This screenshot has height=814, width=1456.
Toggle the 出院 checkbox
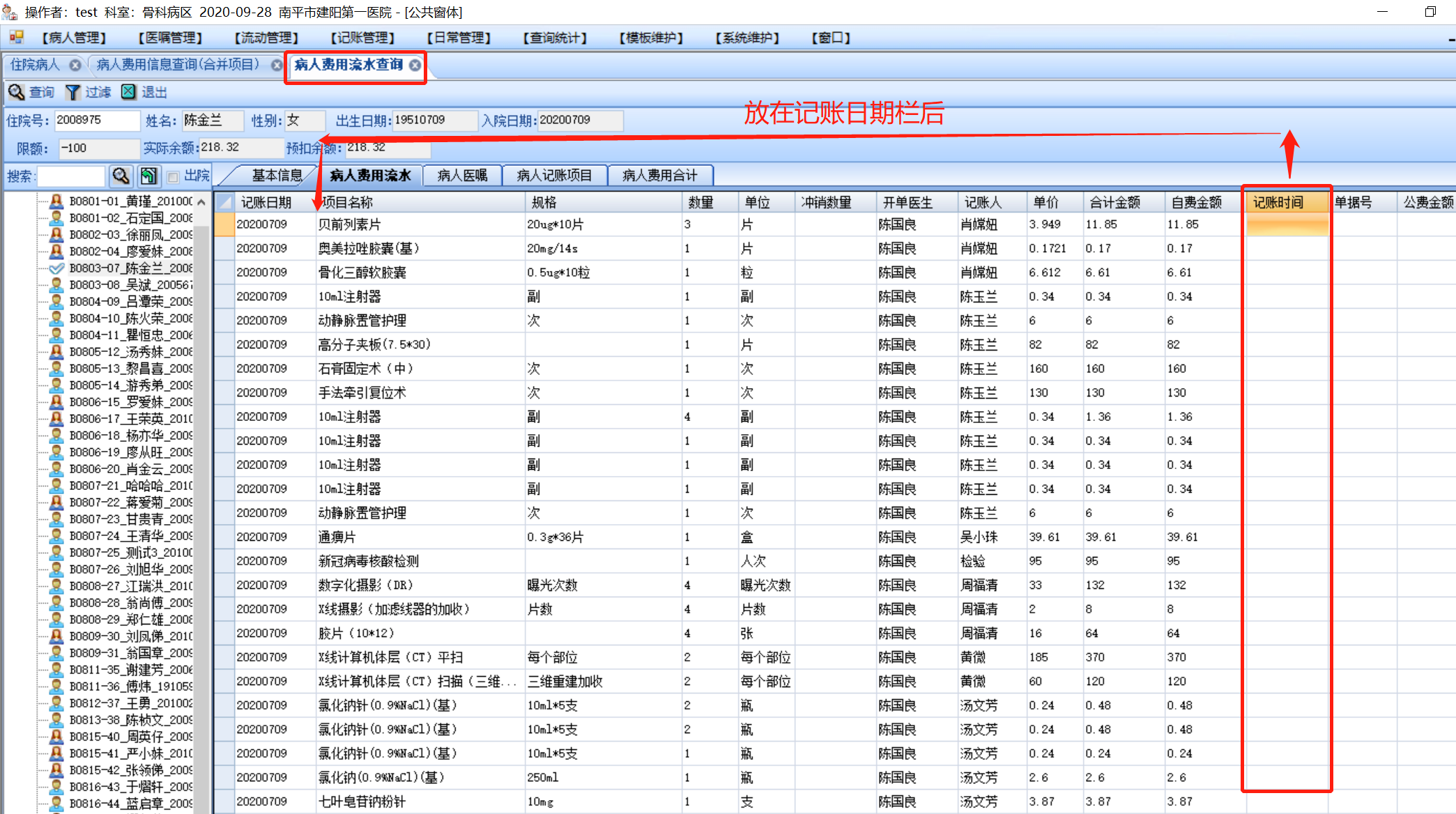174,176
